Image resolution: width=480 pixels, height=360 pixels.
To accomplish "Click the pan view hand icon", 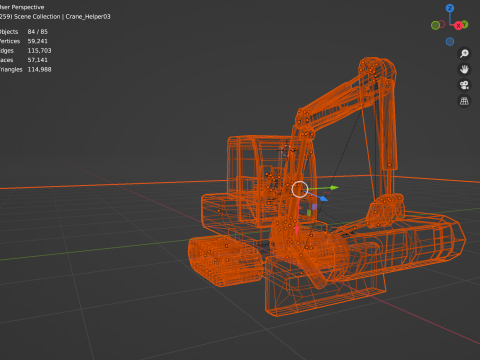I will [464, 69].
